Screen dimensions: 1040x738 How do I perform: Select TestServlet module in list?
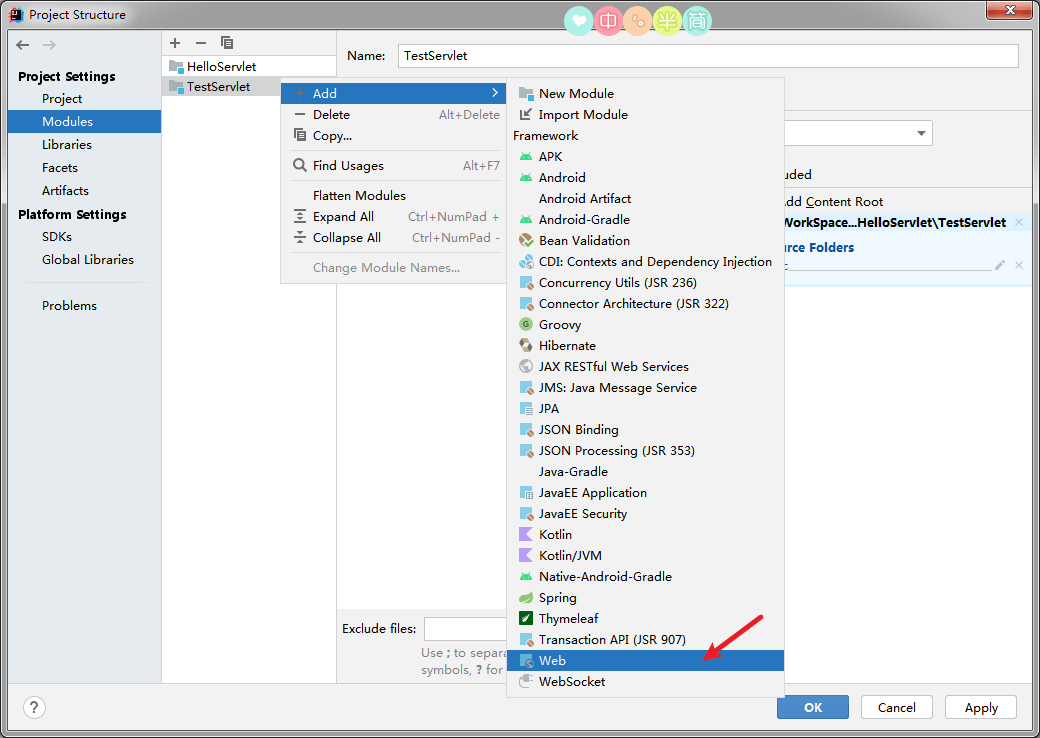coord(222,86)
